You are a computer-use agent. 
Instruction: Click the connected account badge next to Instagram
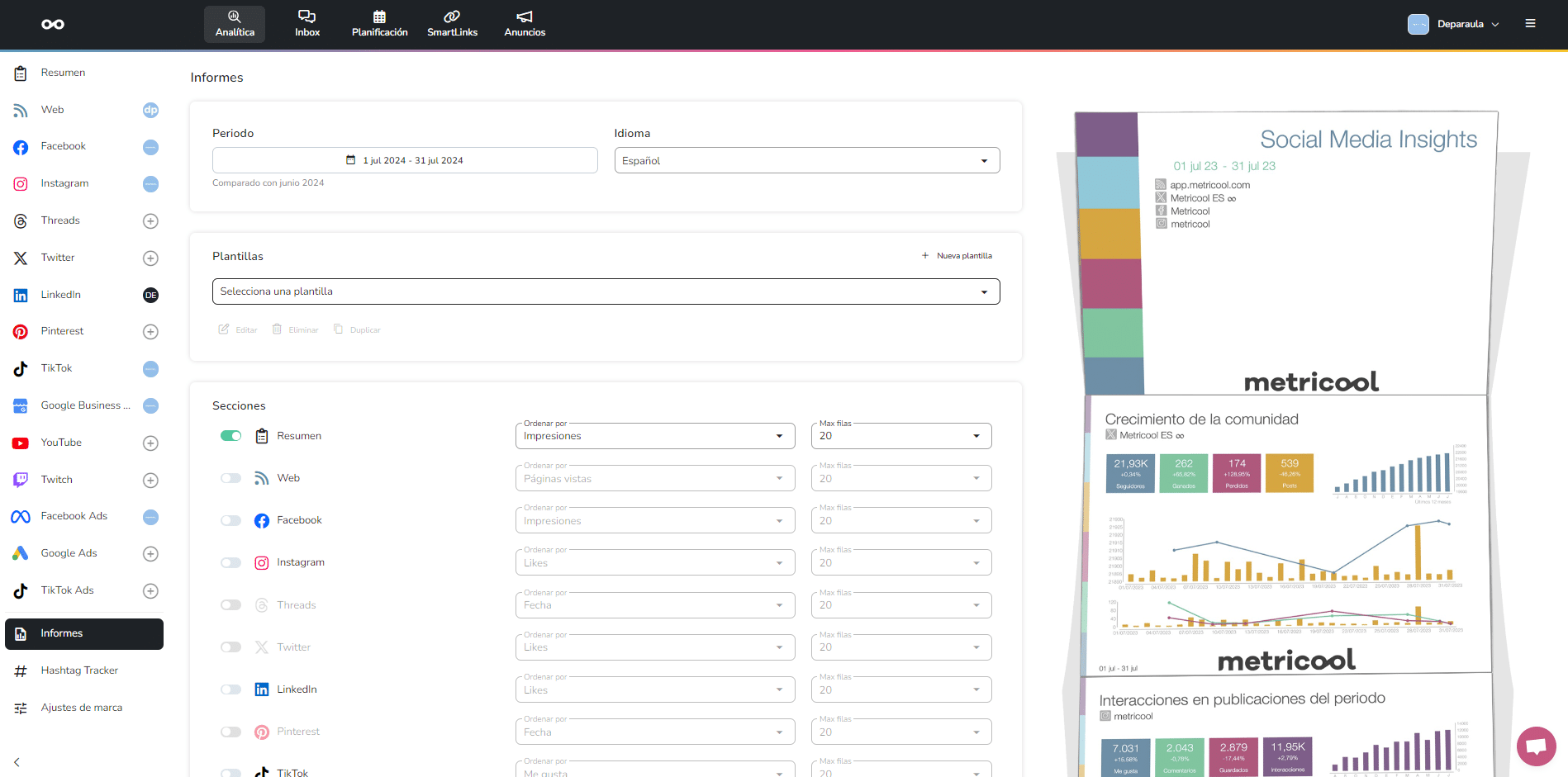pos(150,183)
